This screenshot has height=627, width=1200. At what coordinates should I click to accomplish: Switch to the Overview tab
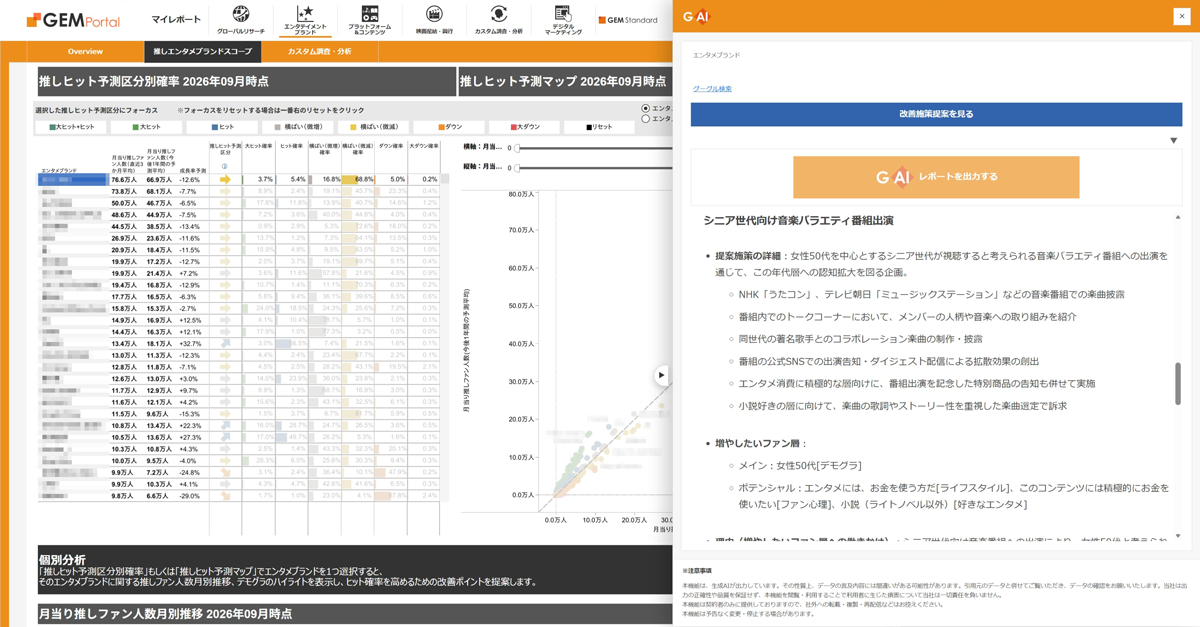coord(85,51)
